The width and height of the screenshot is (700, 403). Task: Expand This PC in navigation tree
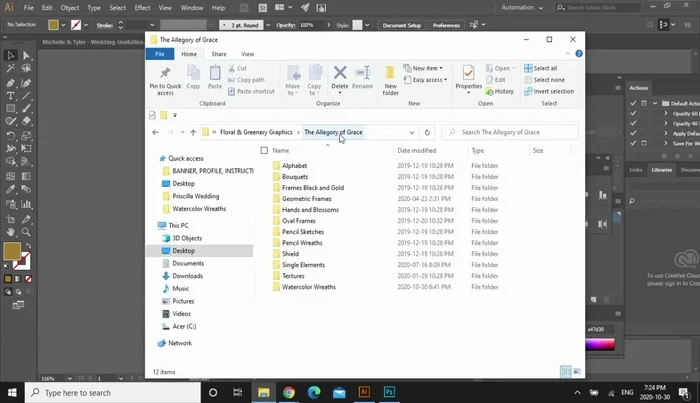[x=152, y=226]
